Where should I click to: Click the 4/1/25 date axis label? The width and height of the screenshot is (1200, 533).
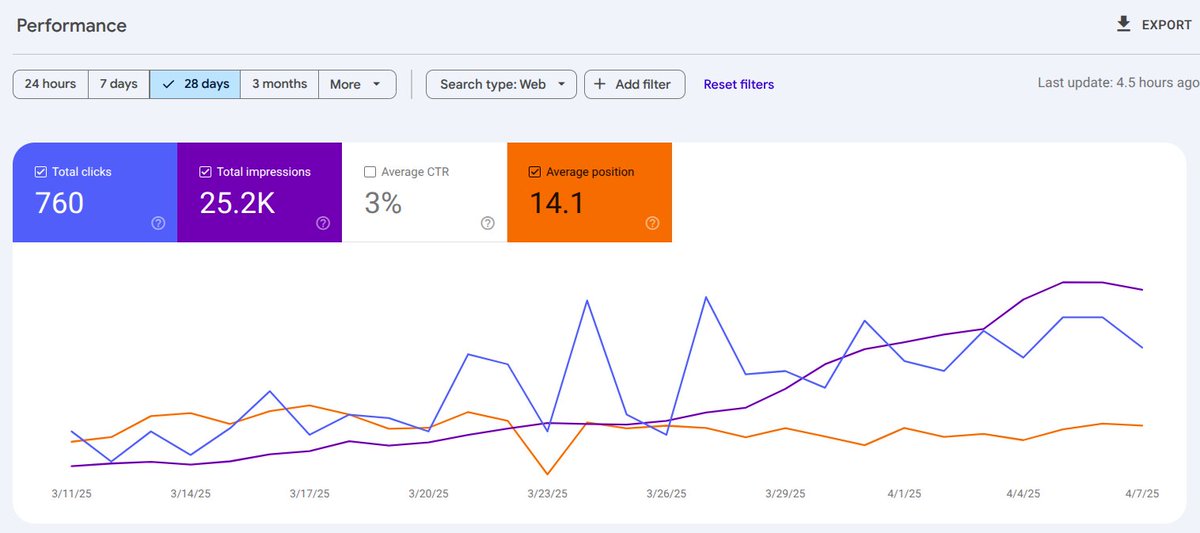[x=904, y=494]
